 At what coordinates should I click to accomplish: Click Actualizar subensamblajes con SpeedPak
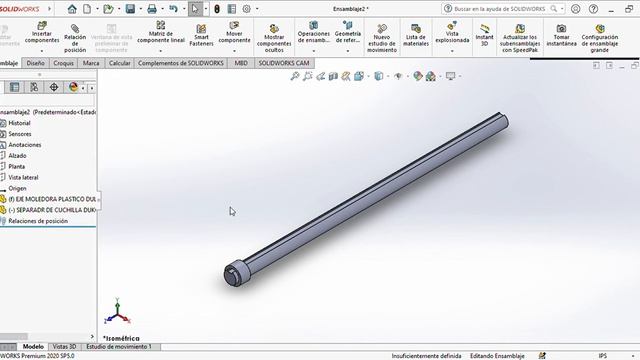[x=520, y=38]
